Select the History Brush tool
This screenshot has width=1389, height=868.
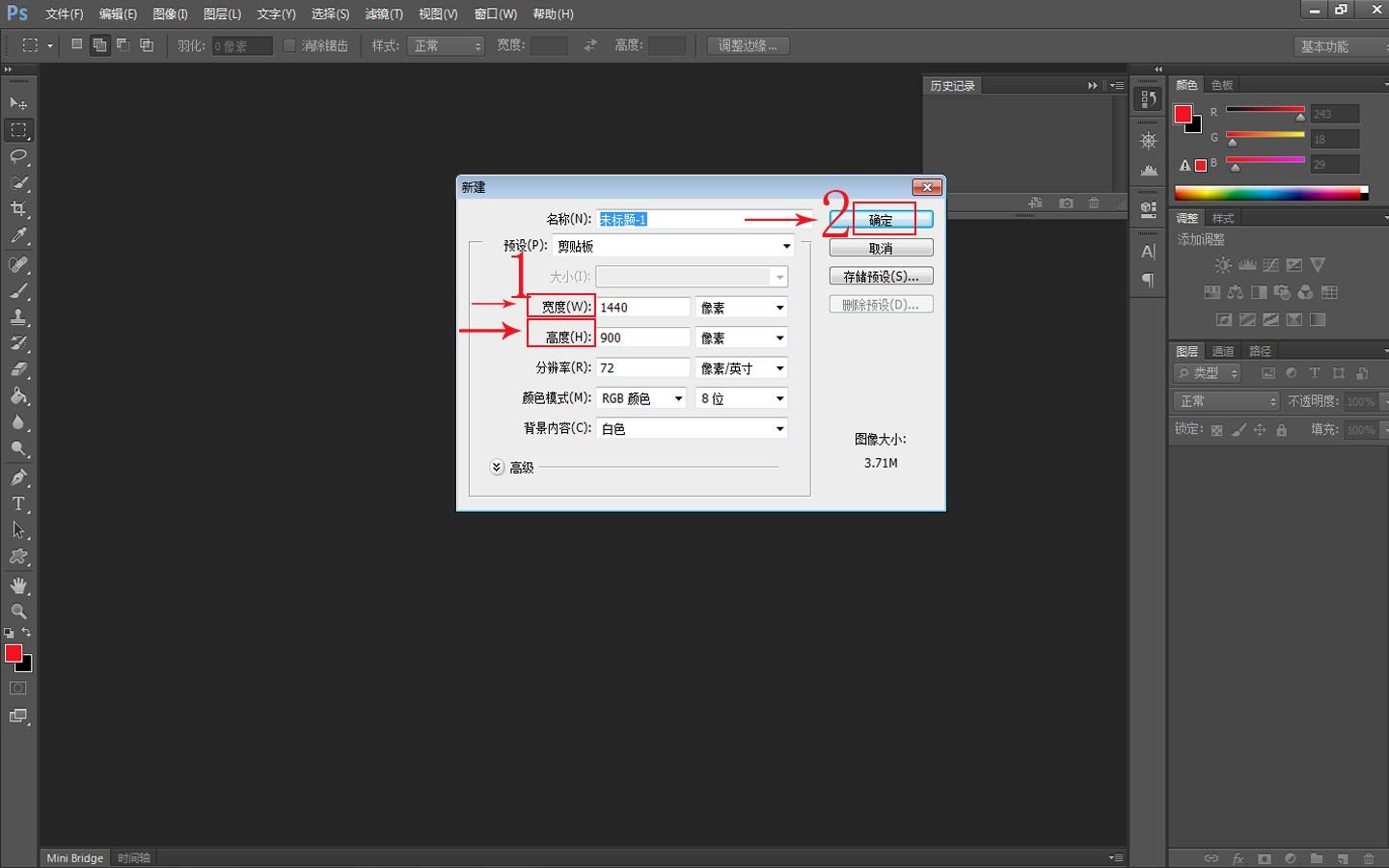coord(18,343)
